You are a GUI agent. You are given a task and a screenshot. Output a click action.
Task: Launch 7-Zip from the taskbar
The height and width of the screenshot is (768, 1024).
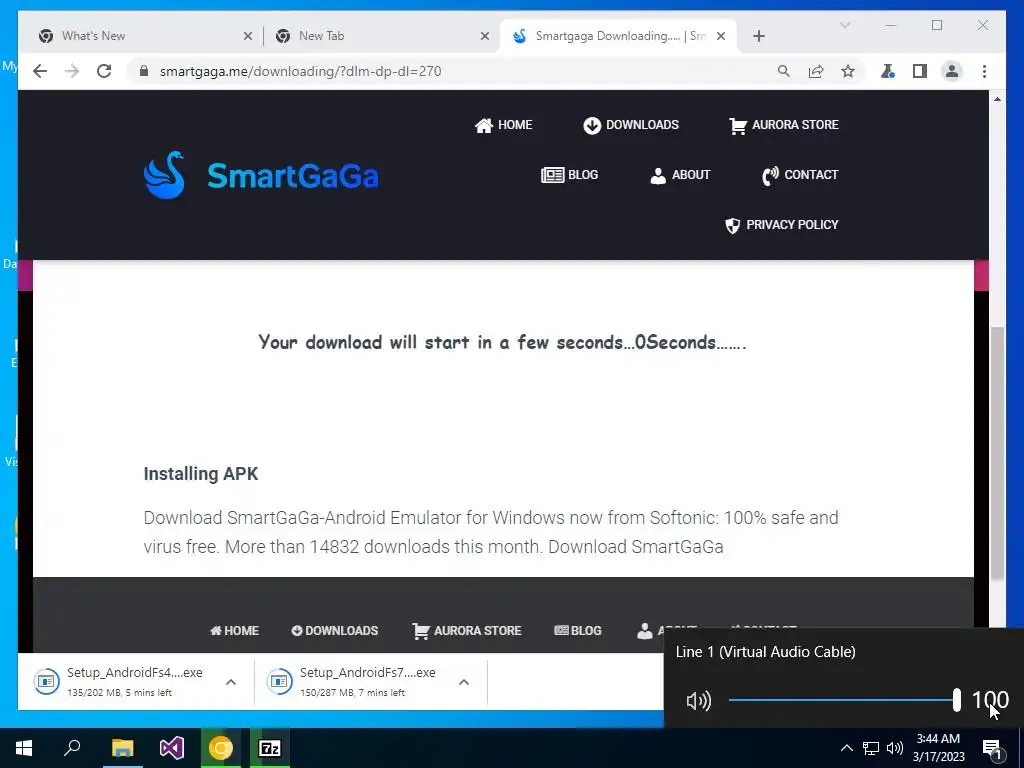[270, 748]
